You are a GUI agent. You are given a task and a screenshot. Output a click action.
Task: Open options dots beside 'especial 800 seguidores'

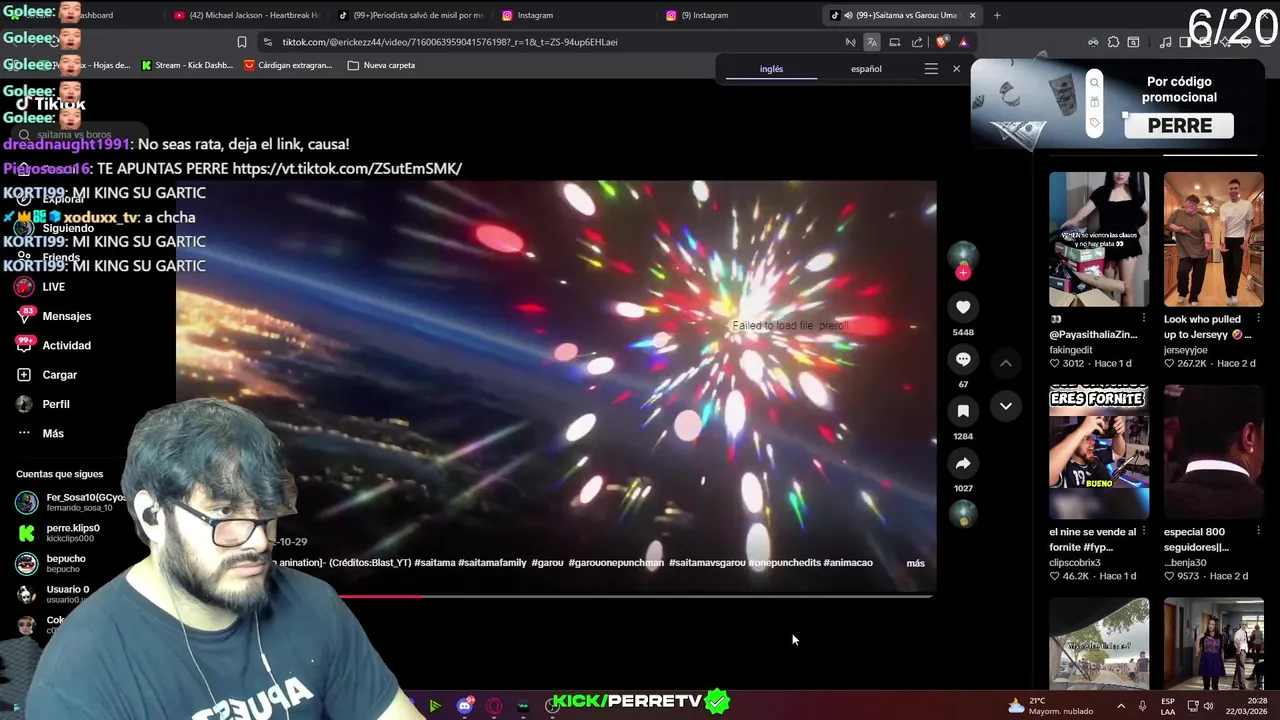coord(1258,532)
